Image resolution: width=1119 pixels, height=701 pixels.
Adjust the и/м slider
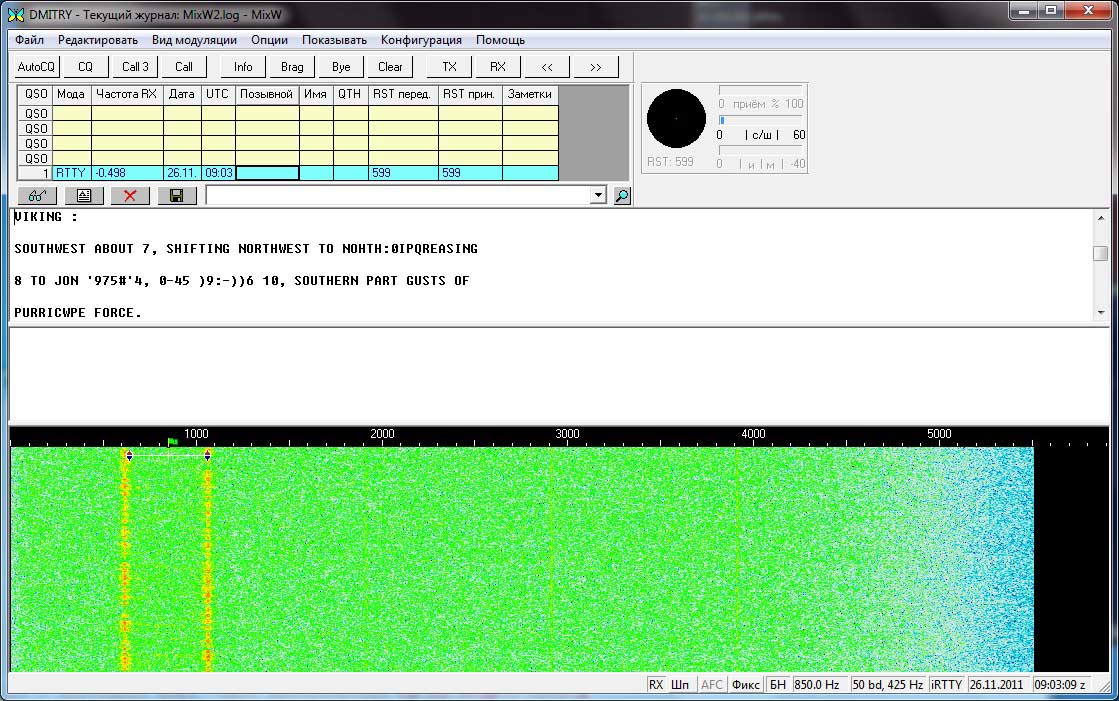point(760,150)
